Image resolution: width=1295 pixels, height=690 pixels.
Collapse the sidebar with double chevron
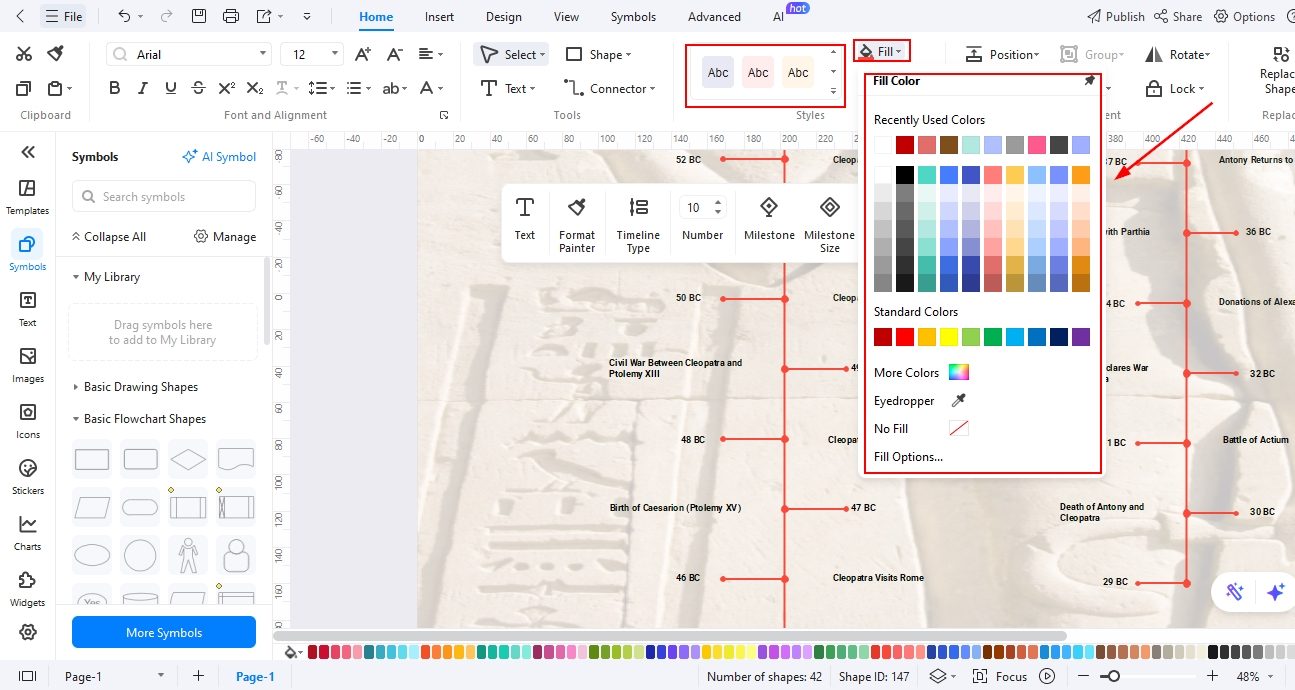27,152
